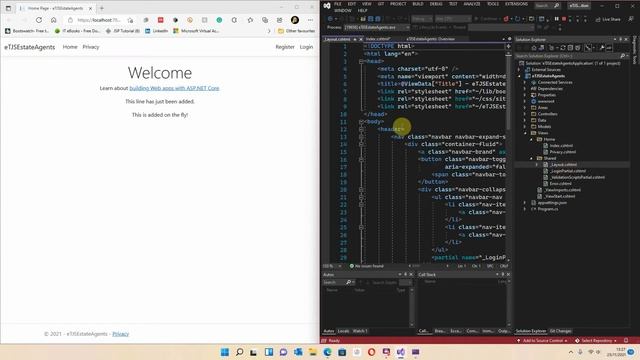Switch to the Locals tab
This screenshot has width=640, height=360.
click(x=343, y=331)
